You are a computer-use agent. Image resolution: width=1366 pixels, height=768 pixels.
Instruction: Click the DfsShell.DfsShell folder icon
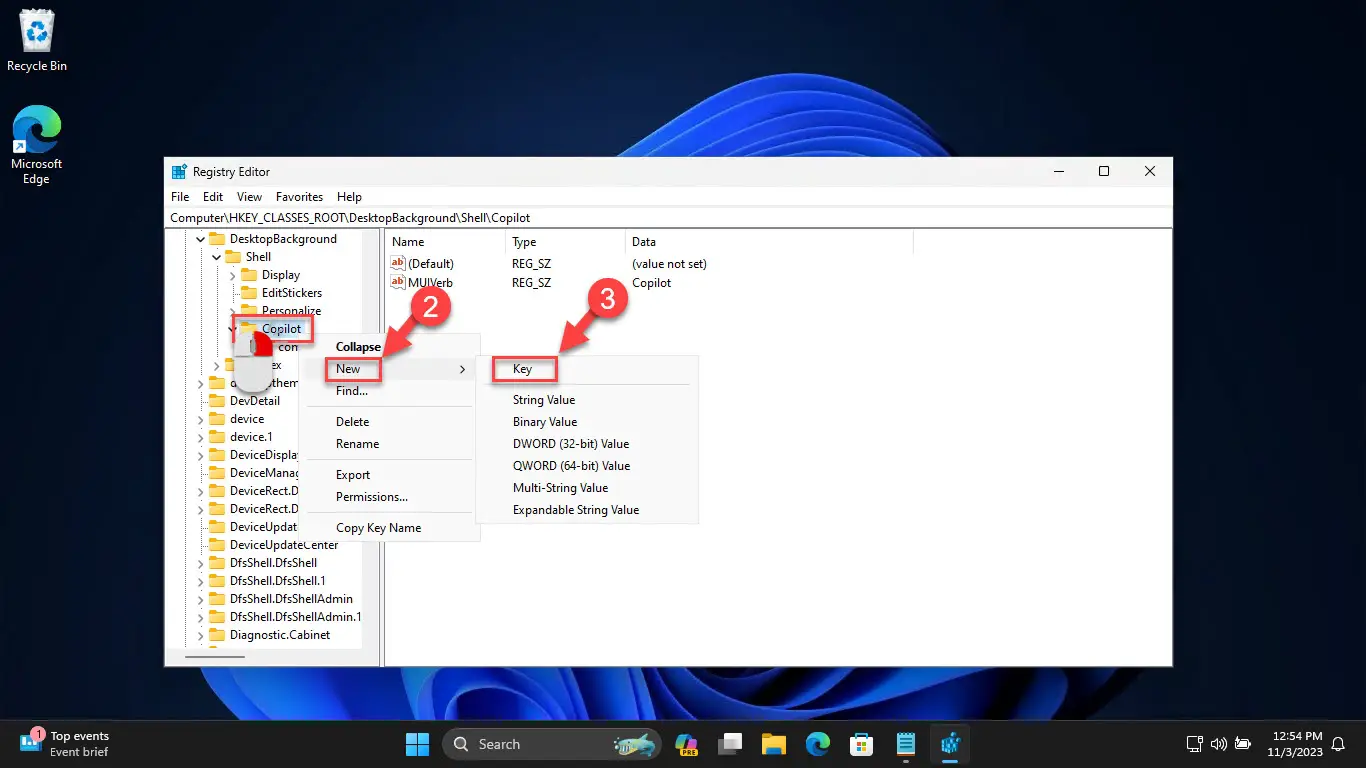(x=217, y=563)
